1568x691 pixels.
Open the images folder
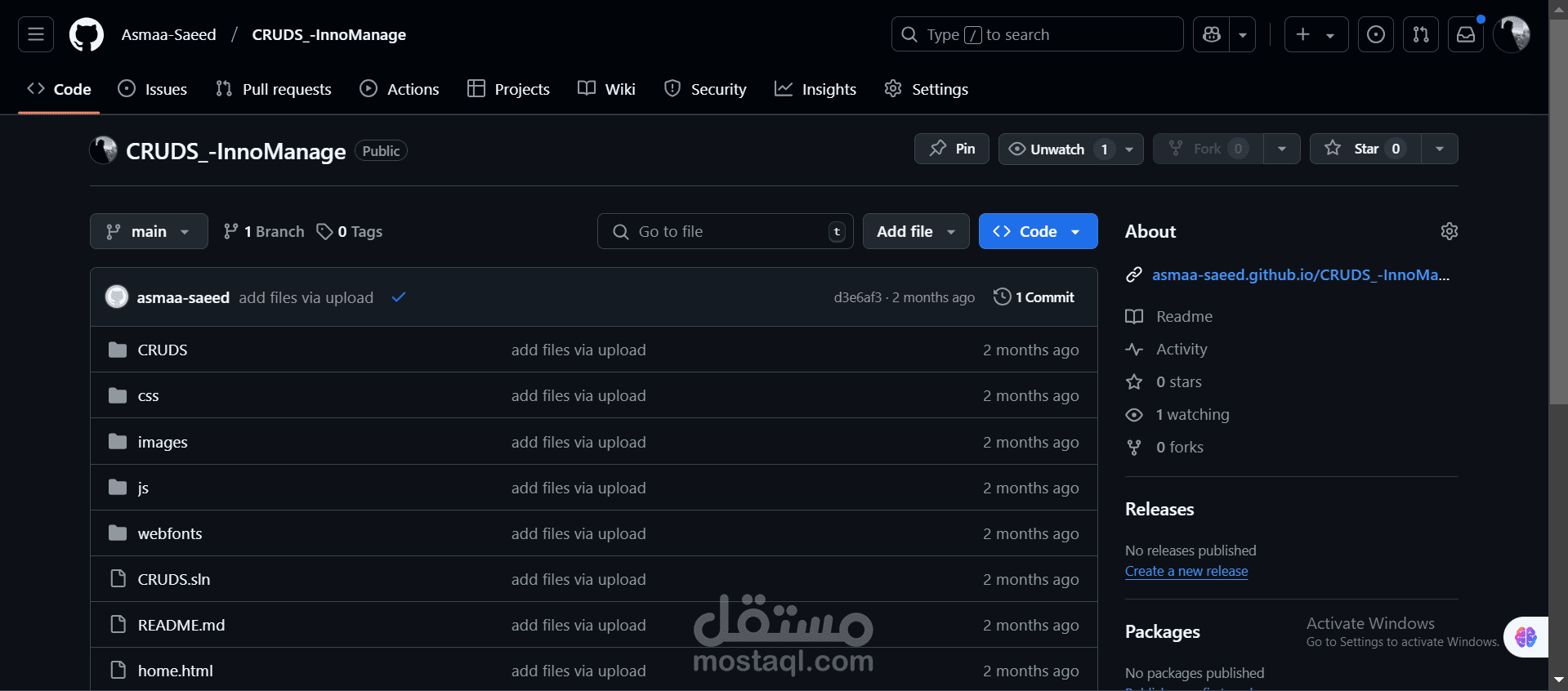tap(163, 442)
